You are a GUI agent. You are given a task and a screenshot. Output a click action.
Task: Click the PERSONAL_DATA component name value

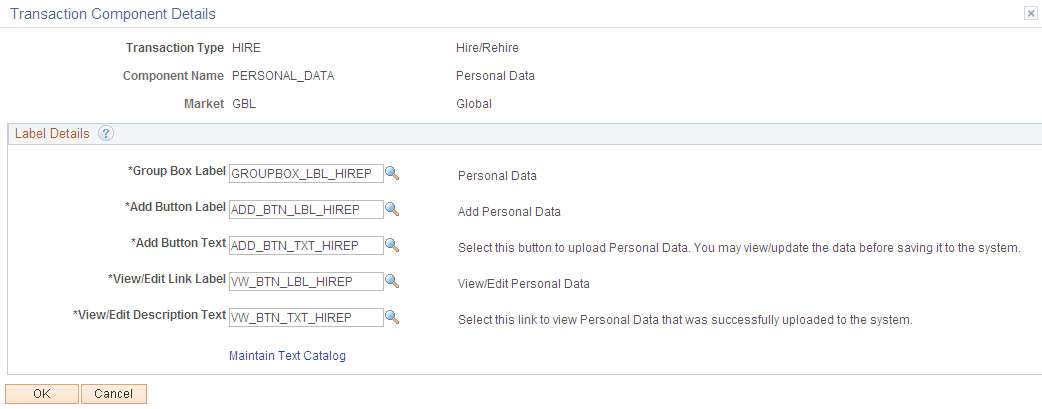[x=283, y=76]
